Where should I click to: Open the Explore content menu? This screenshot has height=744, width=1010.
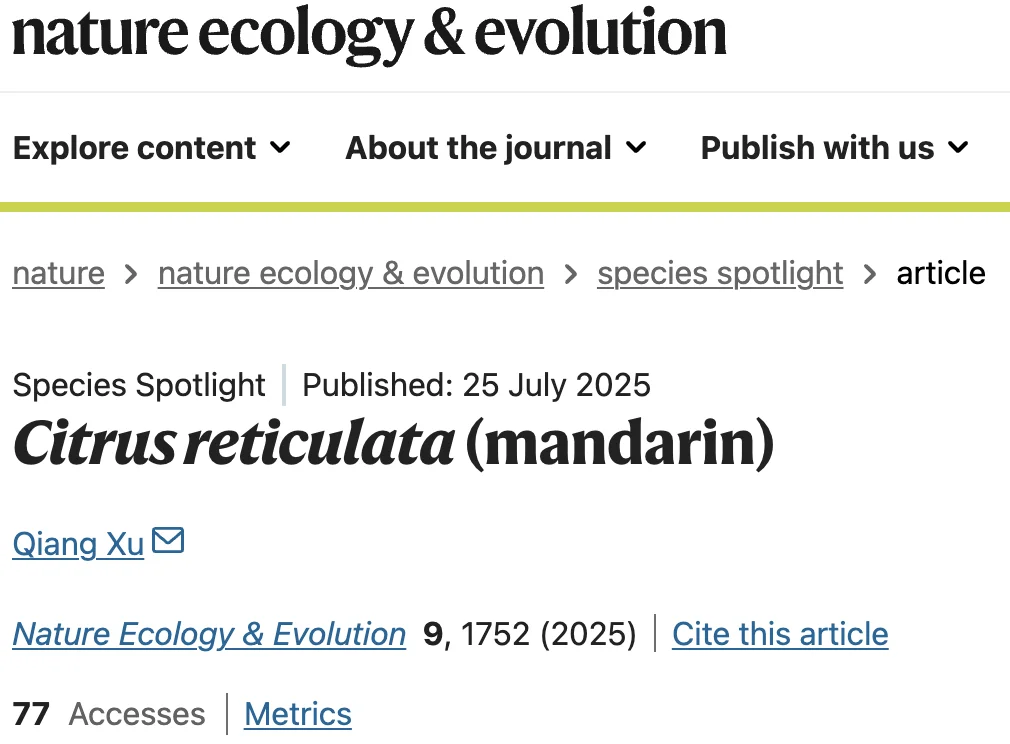click(x=135, y=148)
